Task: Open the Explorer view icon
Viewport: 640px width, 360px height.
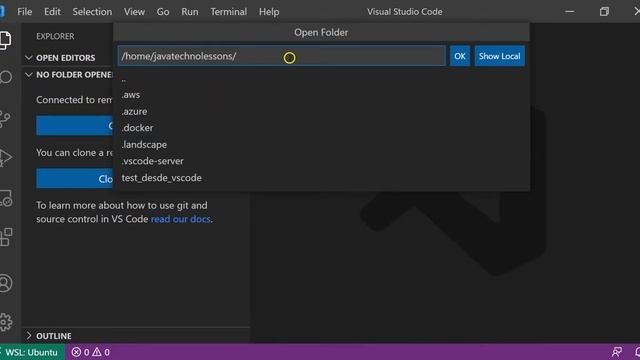Action: 6,40
